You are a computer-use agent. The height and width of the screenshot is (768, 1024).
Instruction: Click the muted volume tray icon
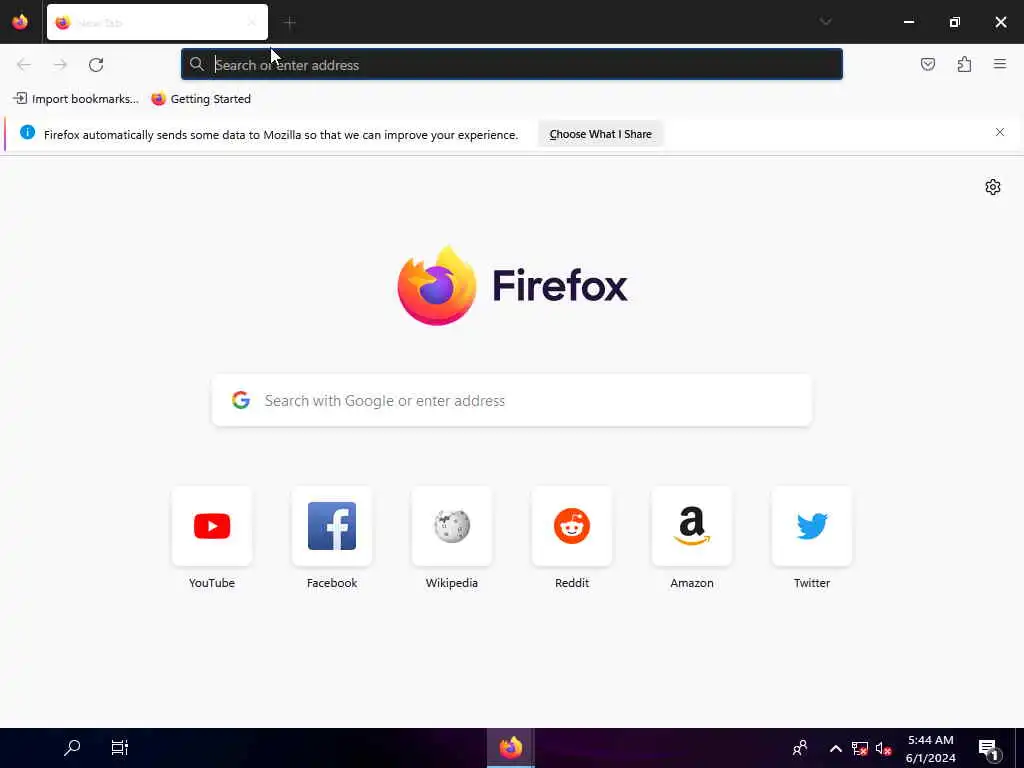click(x=883, y=748)
